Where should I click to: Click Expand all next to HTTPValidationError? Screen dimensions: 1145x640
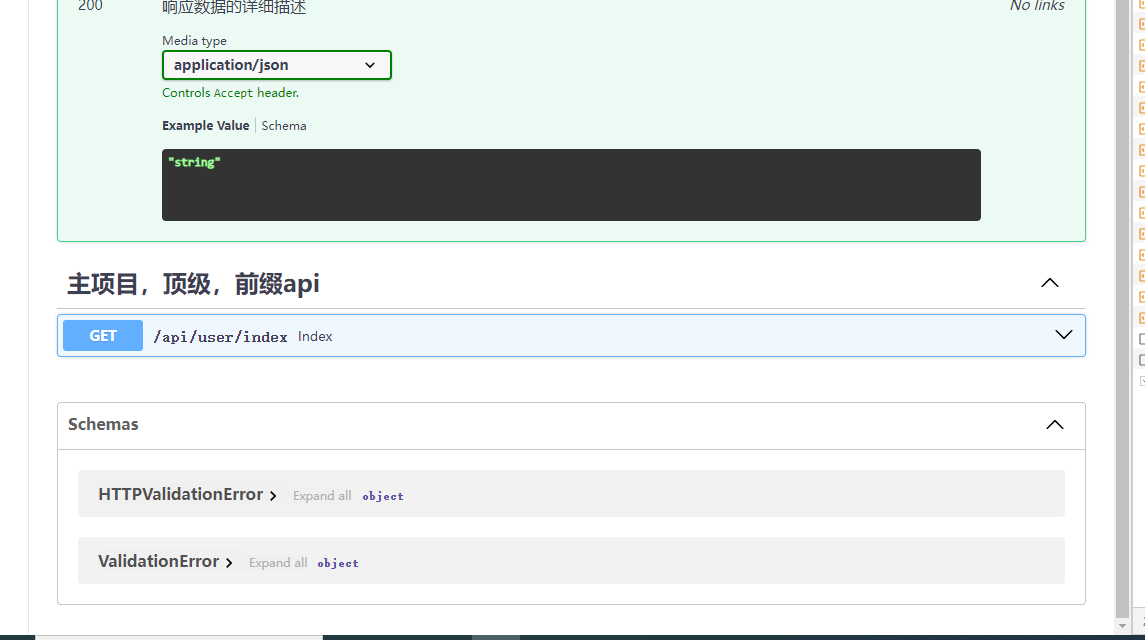point(322,496)
